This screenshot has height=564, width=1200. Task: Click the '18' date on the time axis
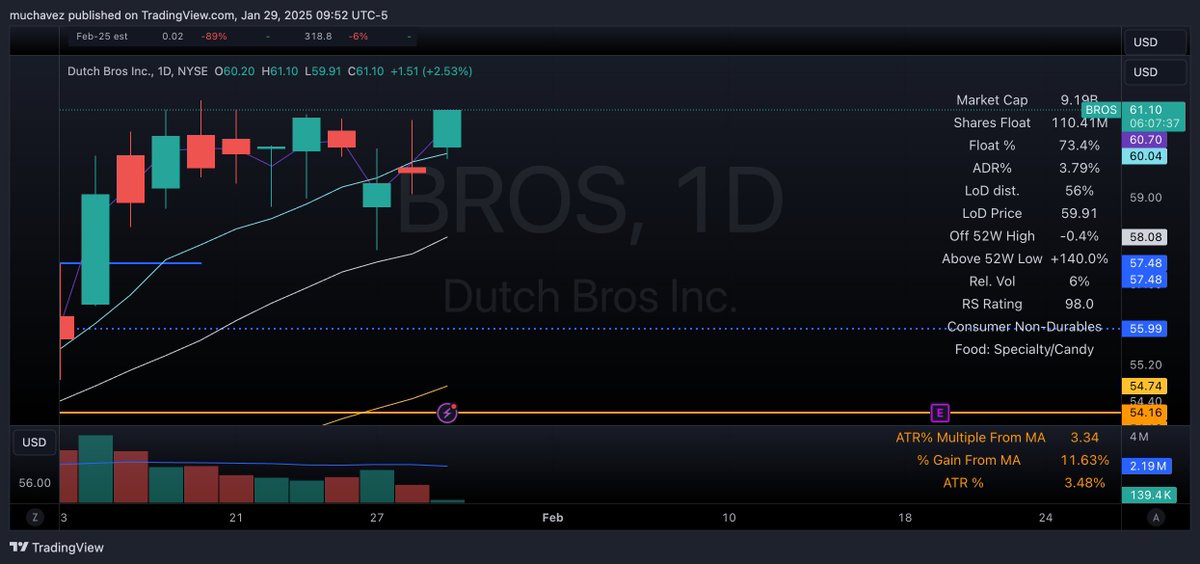(x=905, y=517)
